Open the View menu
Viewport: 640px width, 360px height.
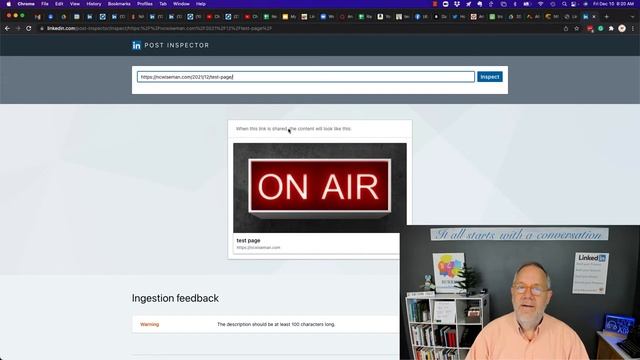tap(75, 4)
